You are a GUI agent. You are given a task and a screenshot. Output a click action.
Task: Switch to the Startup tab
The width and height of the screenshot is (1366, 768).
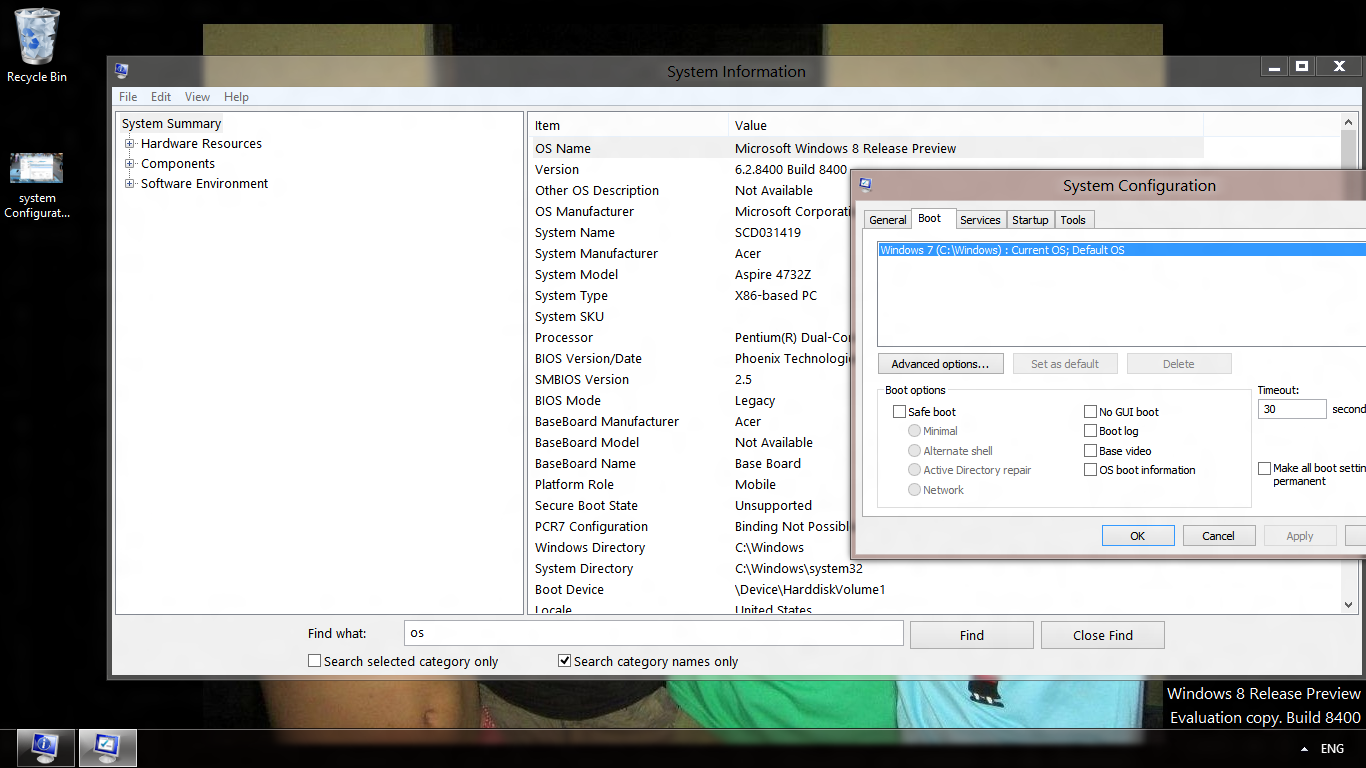pos(1030,220)
